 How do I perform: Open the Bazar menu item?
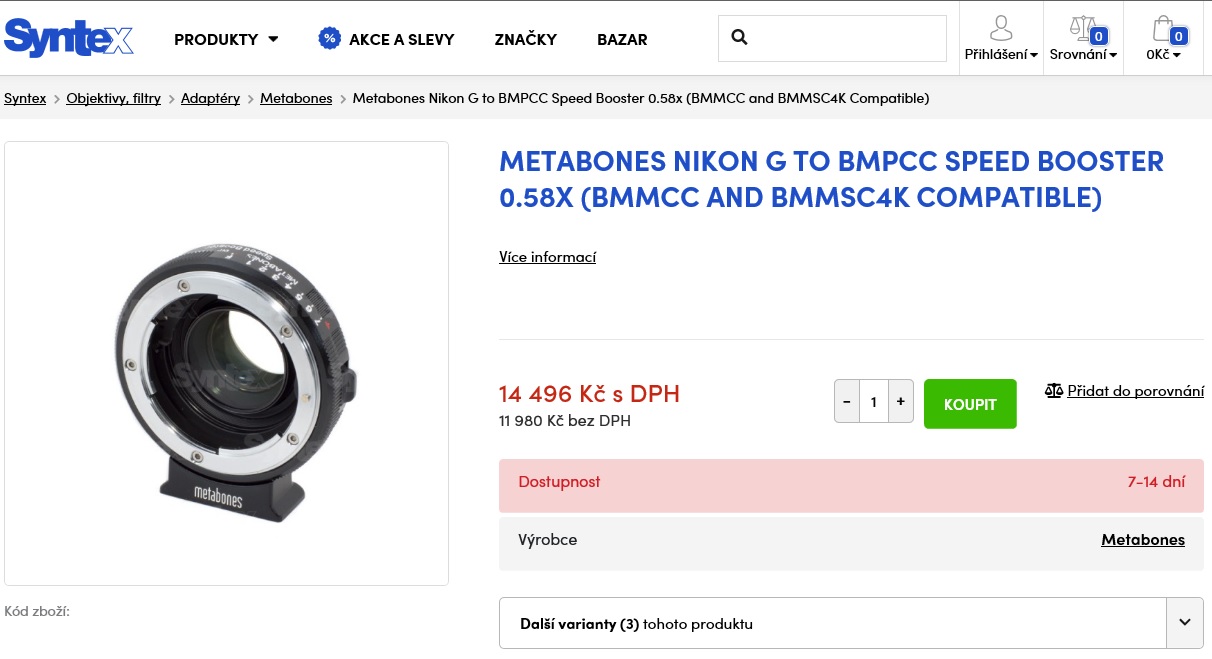coord(622,39)
